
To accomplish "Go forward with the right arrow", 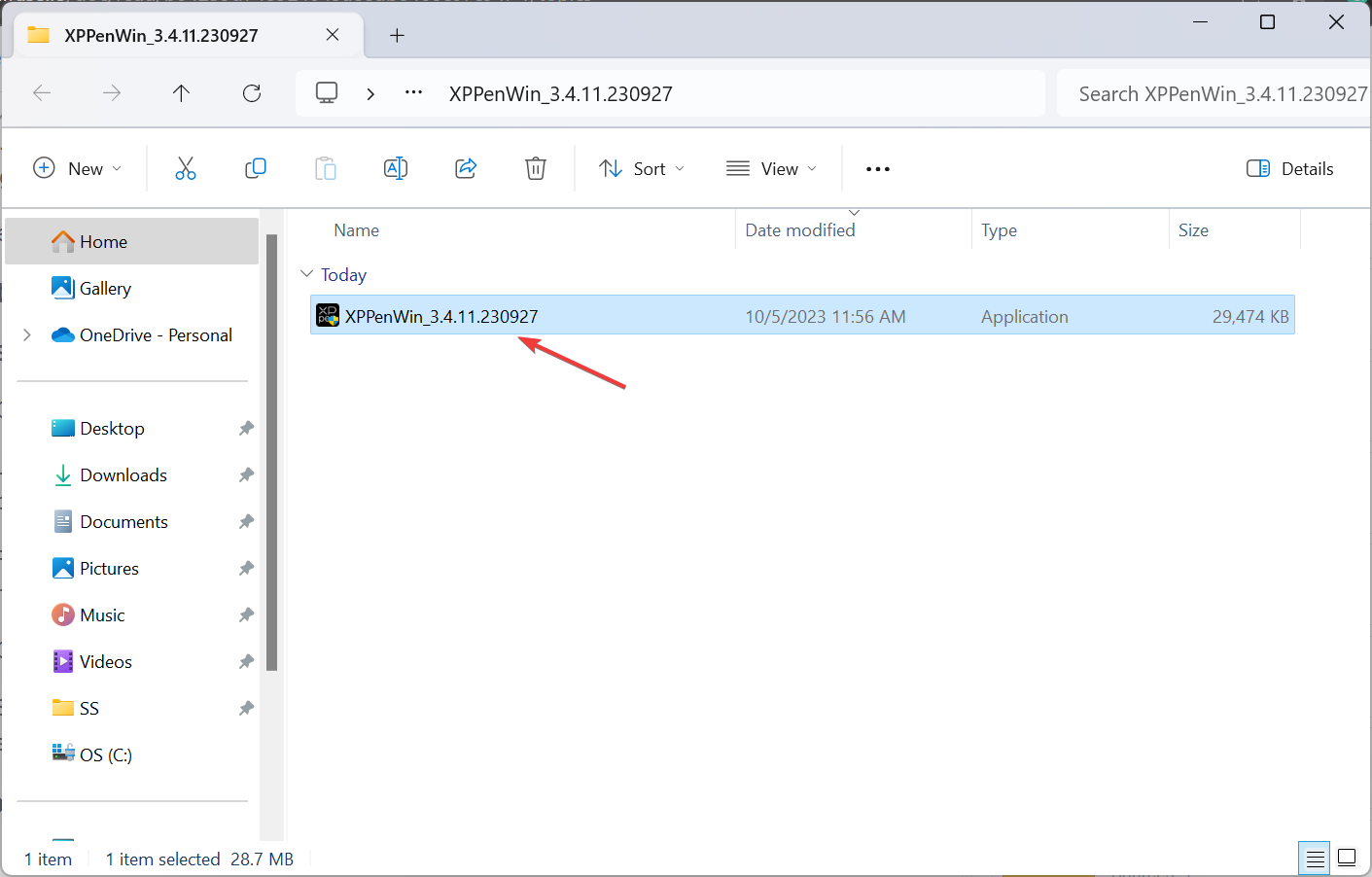I will pyautogui.click(x=112, y=93).
